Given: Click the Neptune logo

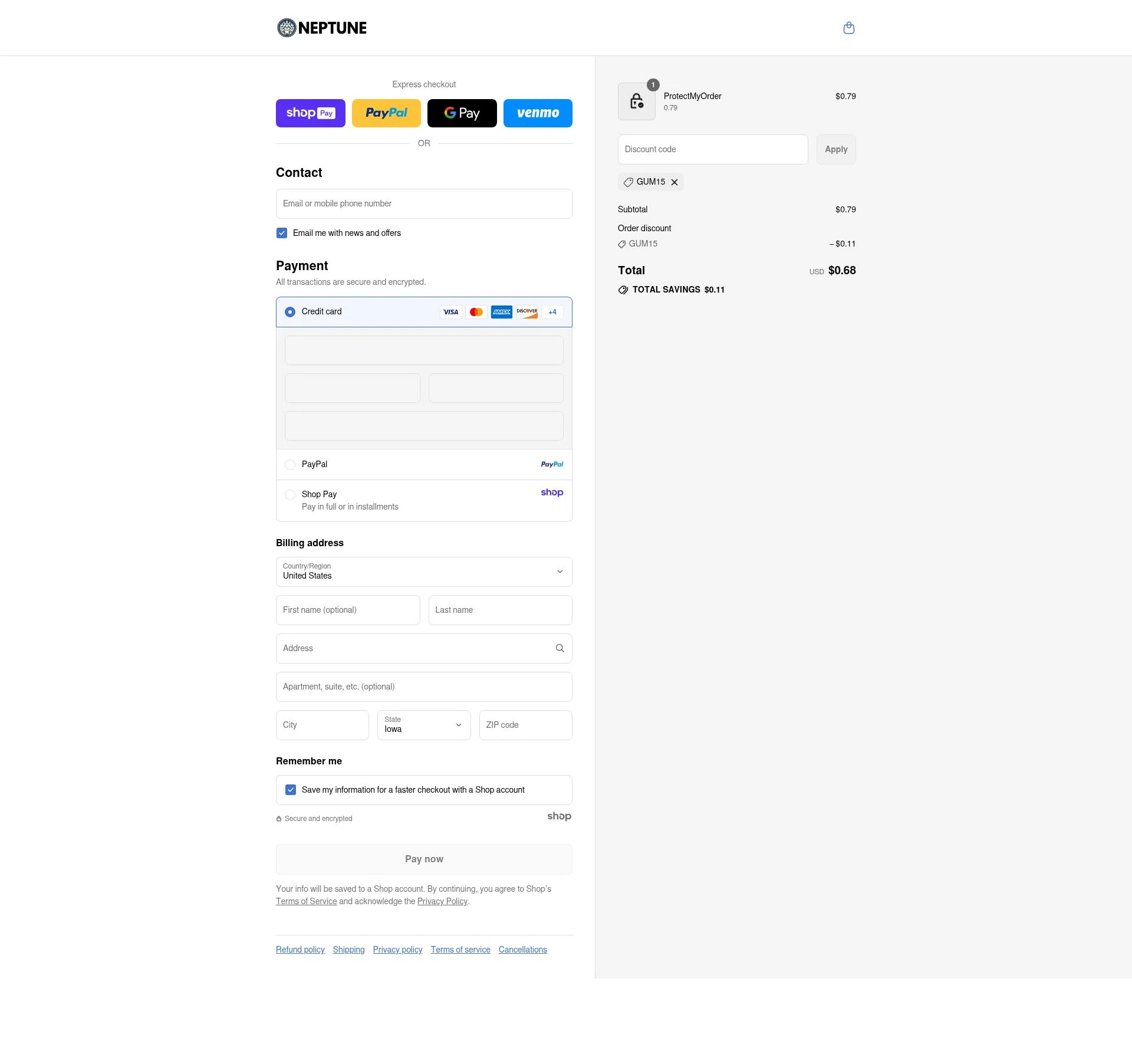Looking at the screenshot, I should (x=321, y=28).
